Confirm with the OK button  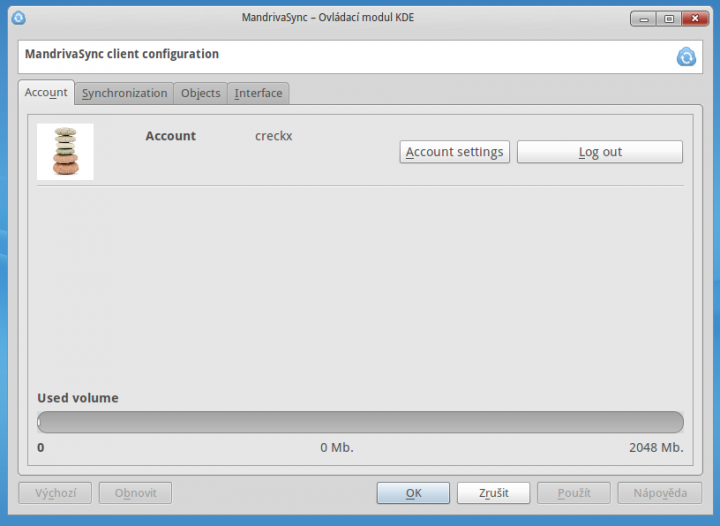coord(413,493)
